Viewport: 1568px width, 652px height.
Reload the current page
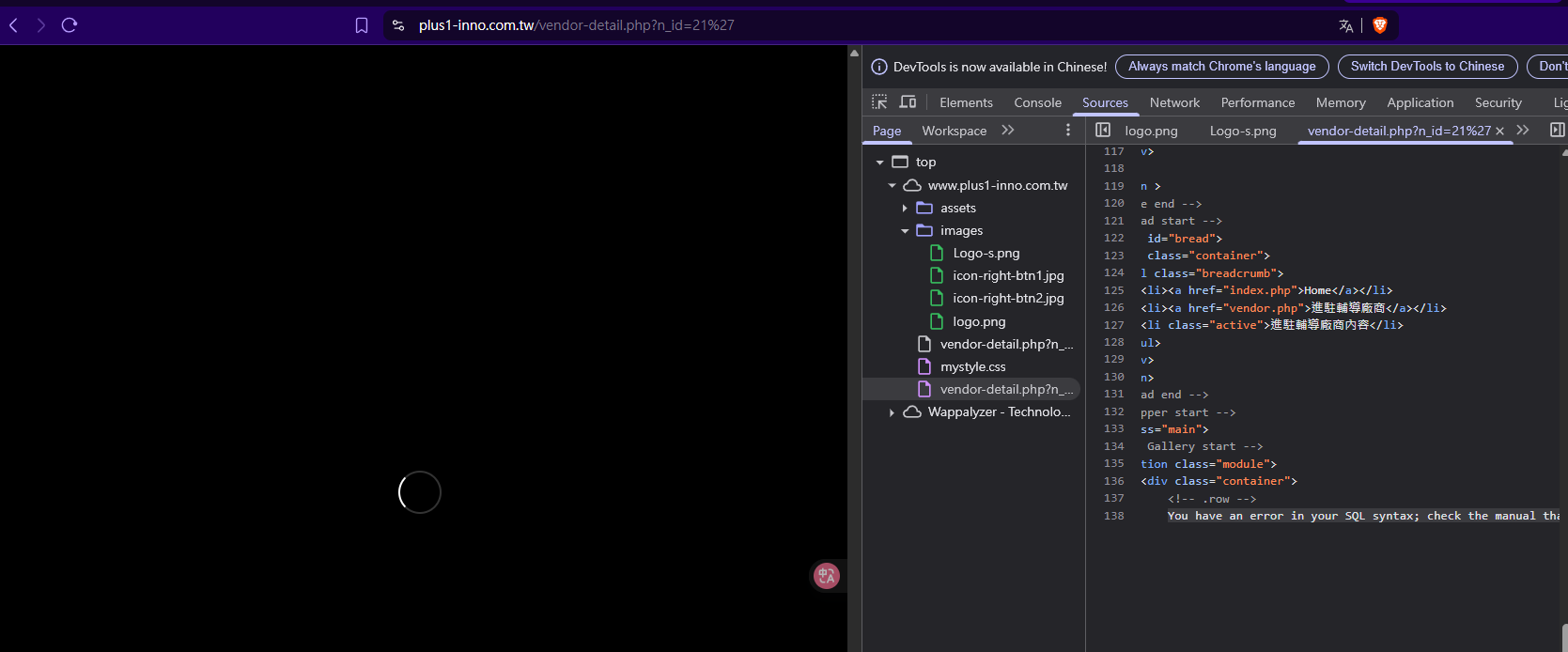[x=69, y=25]
